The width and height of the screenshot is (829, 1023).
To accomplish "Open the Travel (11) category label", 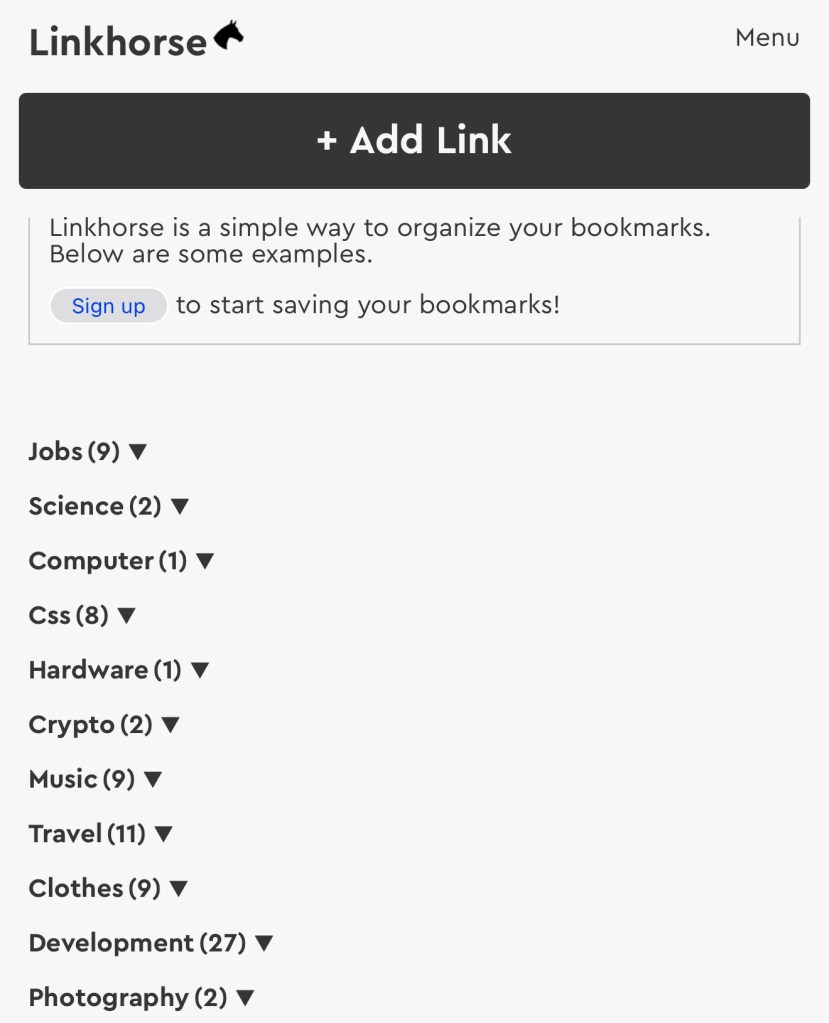I will pos(87,833).
